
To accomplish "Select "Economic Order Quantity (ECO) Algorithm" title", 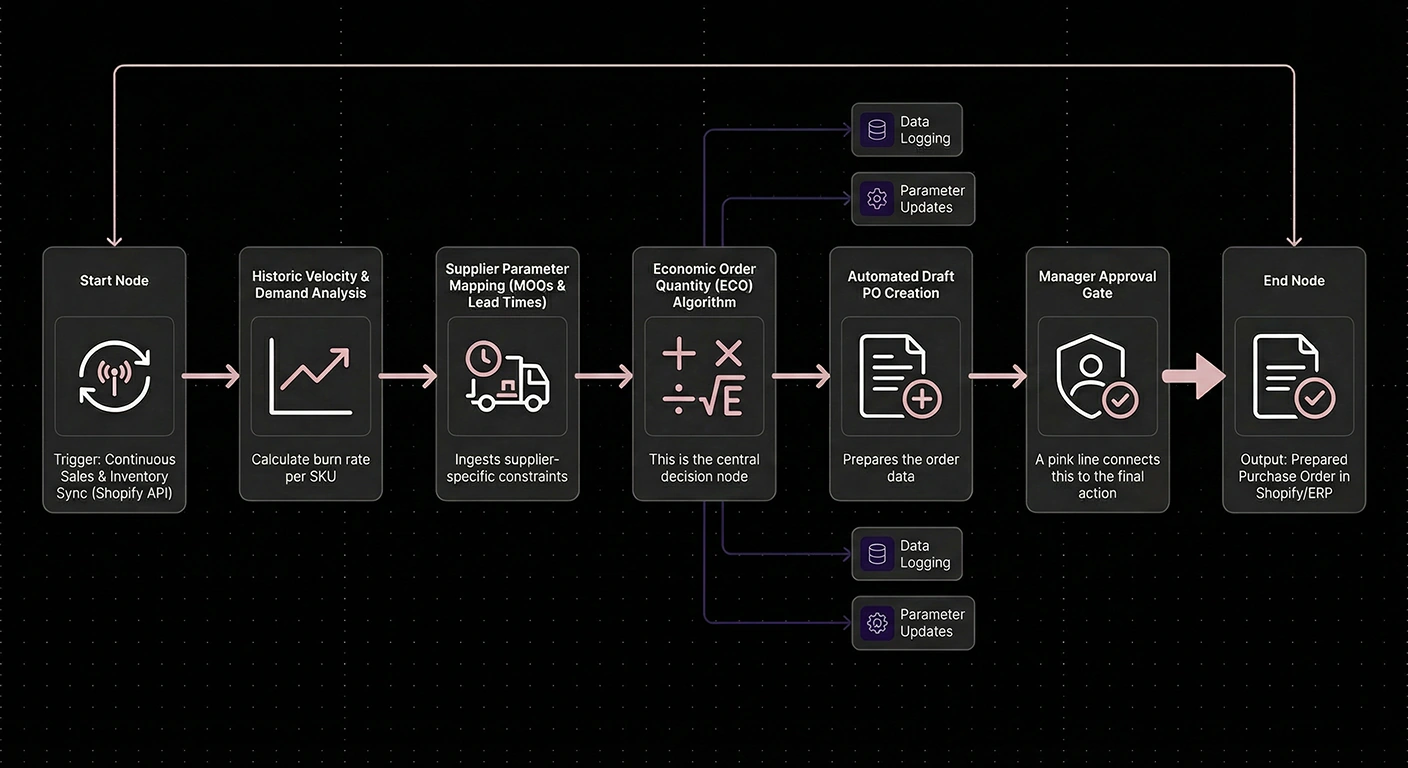I will (704, 285).
